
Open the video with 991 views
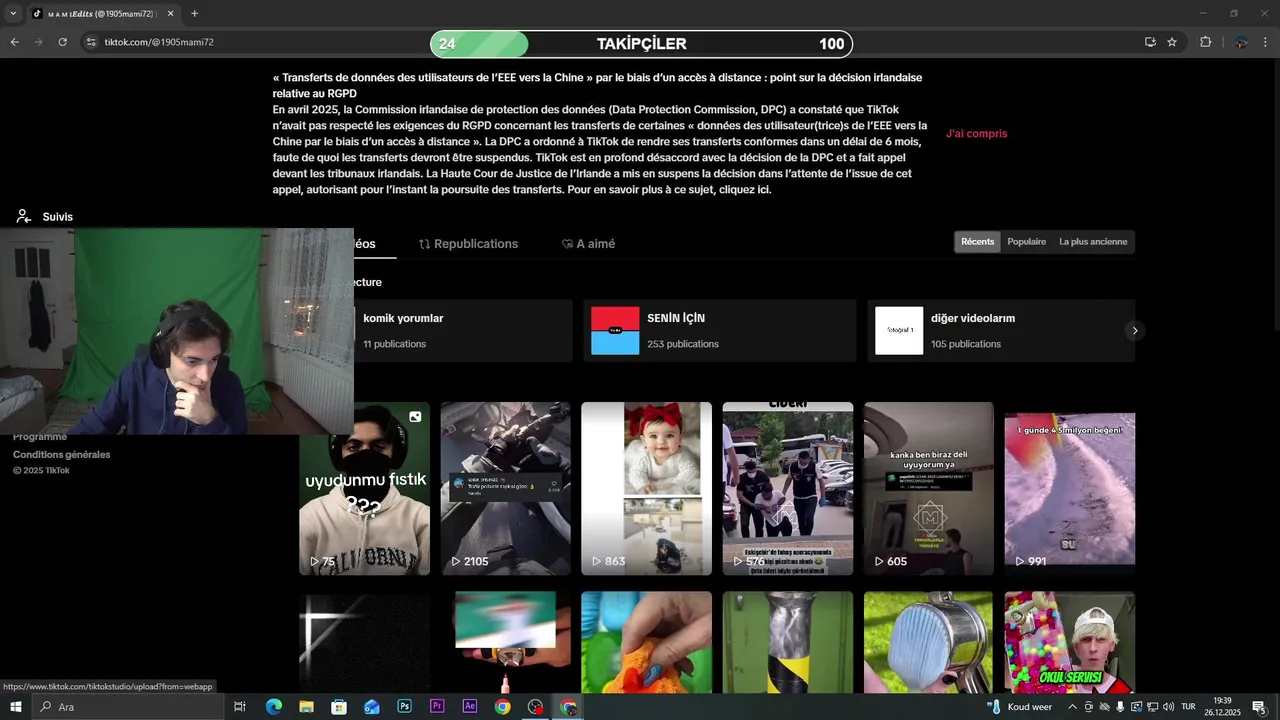click(1070, 488)
